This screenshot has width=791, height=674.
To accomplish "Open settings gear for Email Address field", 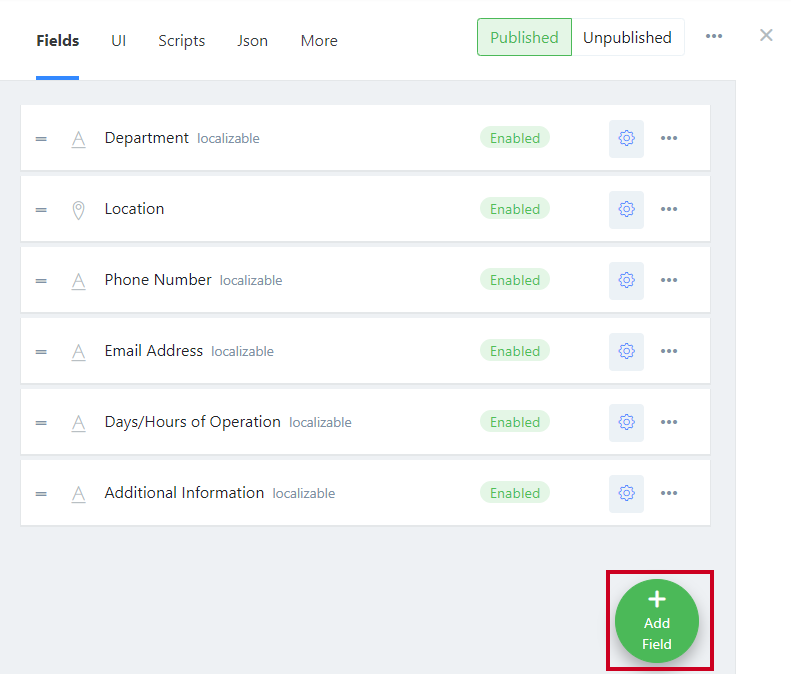I will click(626, 352).
